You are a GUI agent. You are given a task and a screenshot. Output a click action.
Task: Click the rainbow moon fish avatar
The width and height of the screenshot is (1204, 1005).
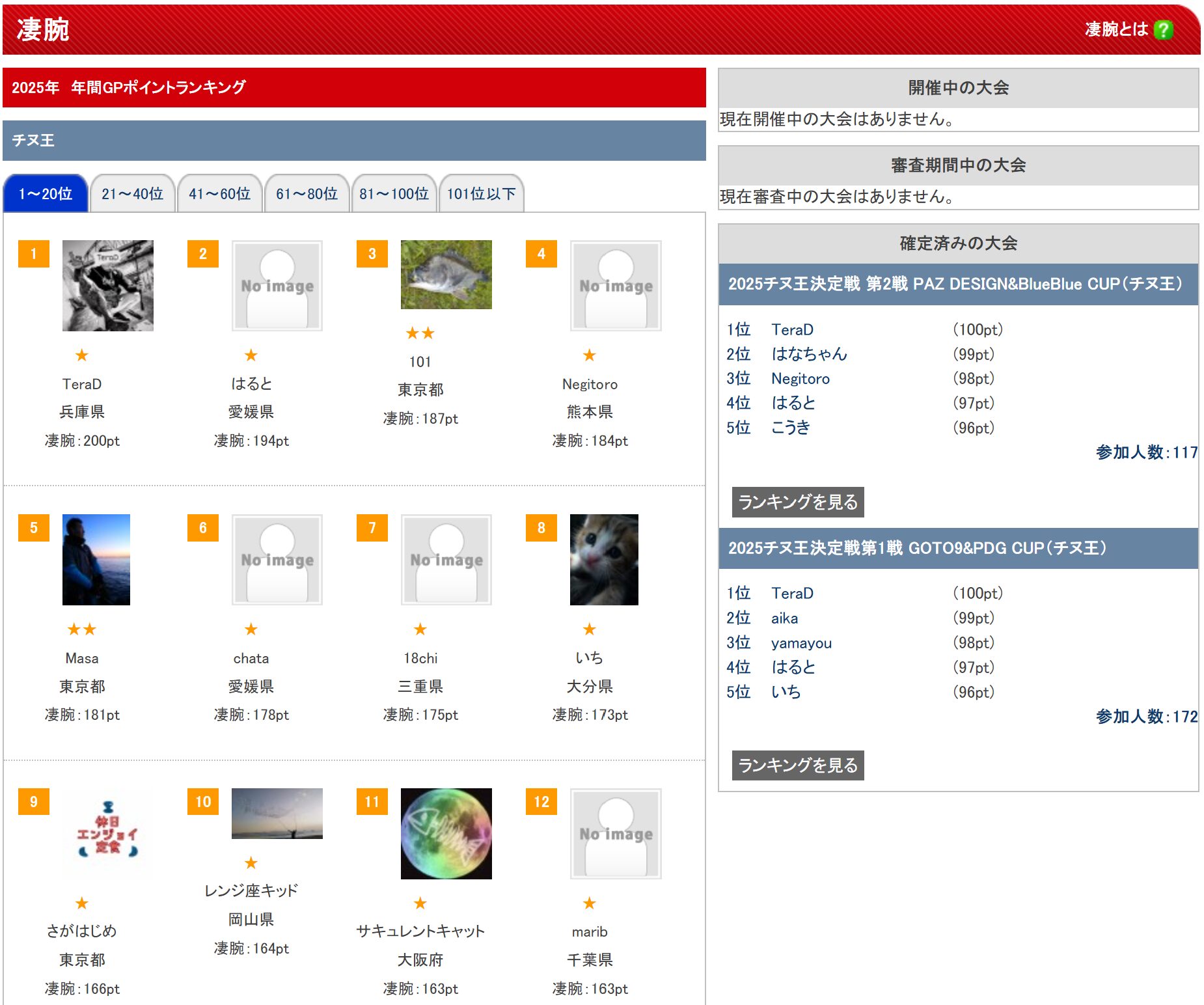click(446, 834)
